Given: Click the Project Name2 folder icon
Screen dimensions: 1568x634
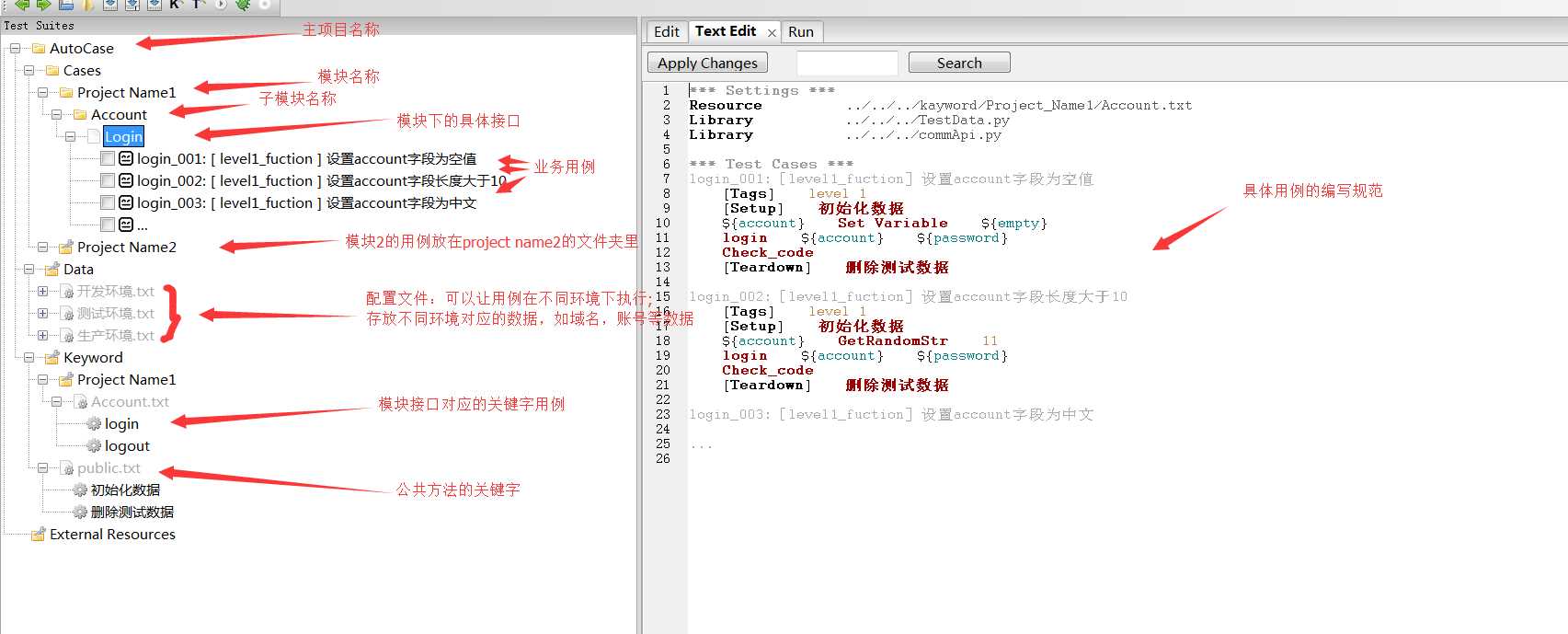Looking at the screenshot, I should 66,247.
